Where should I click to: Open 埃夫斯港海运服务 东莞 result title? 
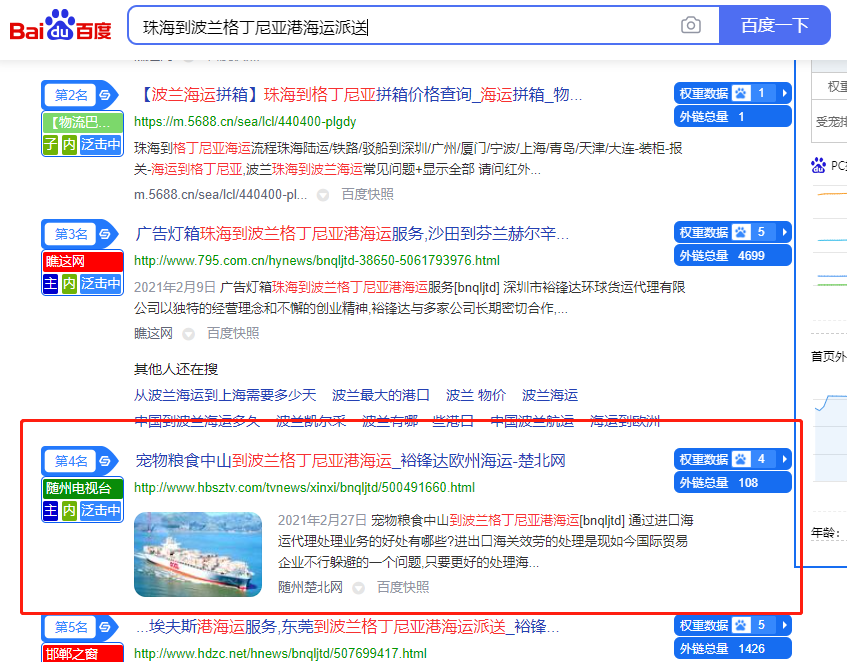pyautogui.click(x=347, y=627)
